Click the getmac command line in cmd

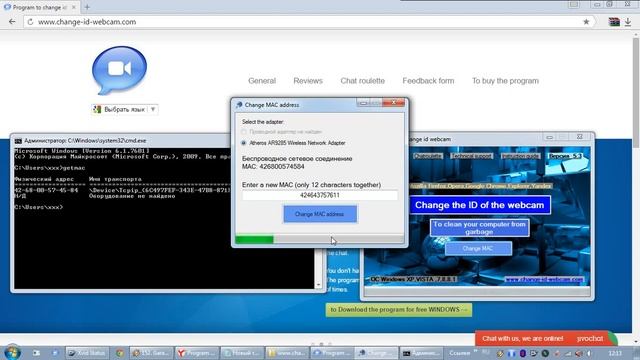coord(49,168)
